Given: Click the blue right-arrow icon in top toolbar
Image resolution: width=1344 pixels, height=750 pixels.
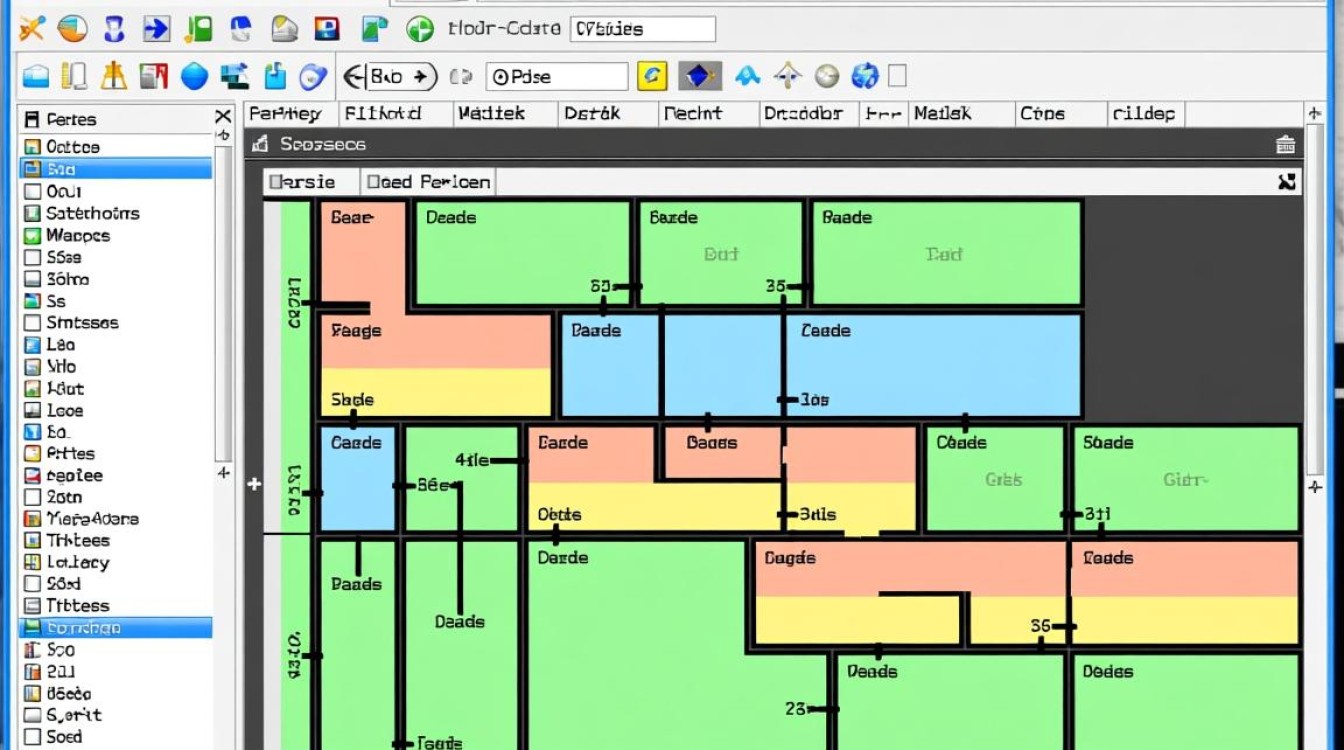Looking at the screenshot, I should point(157,29).
